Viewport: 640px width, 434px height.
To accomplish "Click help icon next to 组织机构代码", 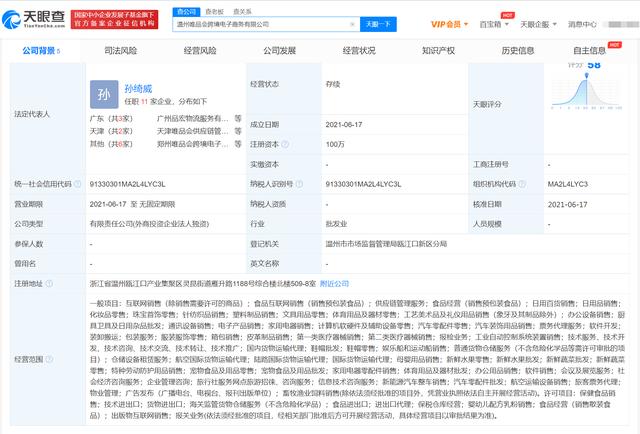I will 522,184.
